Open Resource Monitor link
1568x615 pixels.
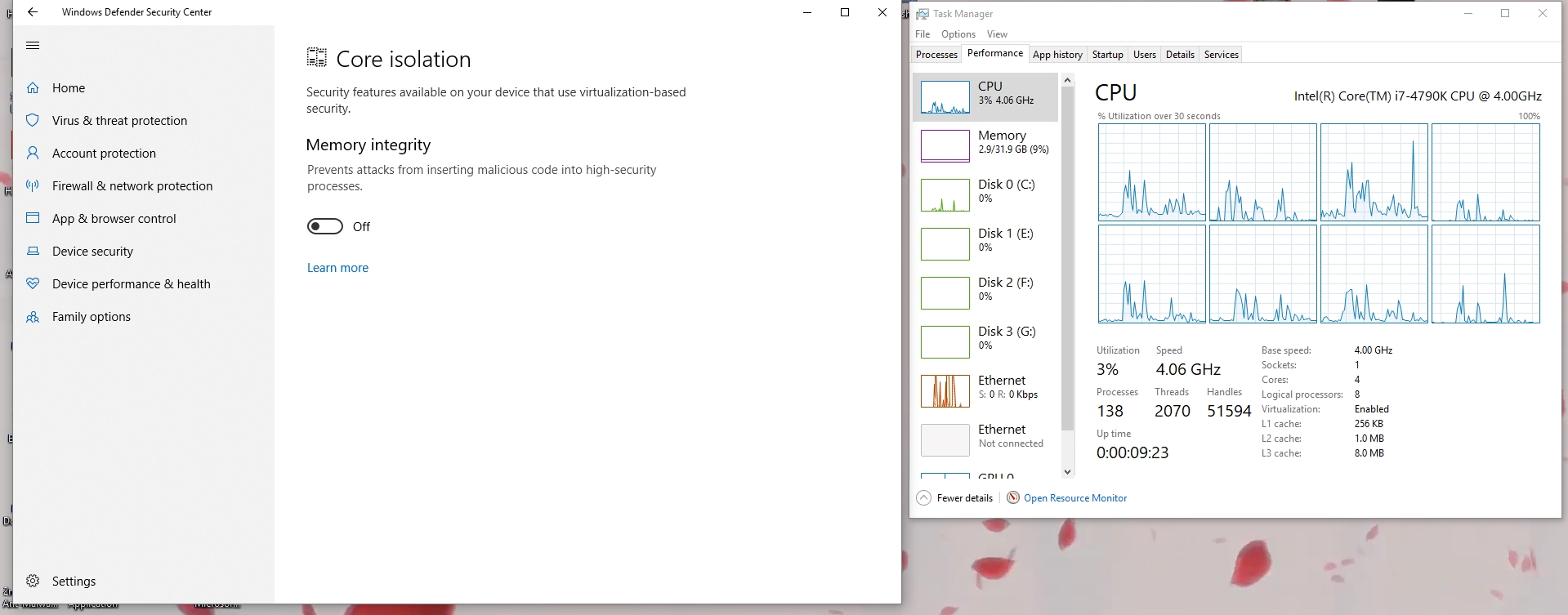1075,498
